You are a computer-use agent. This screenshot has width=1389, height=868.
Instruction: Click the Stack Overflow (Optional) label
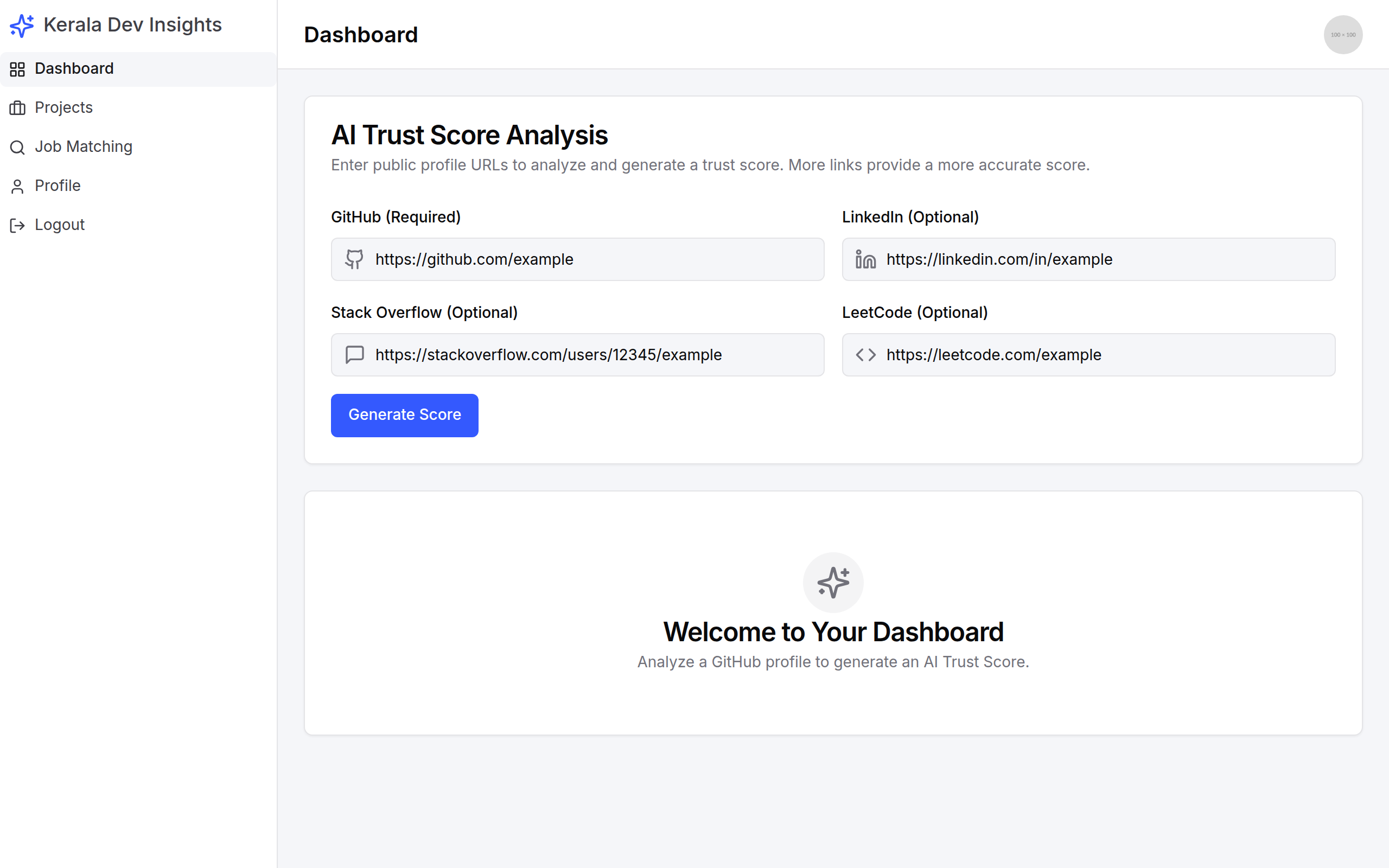[x=424, y=312]
